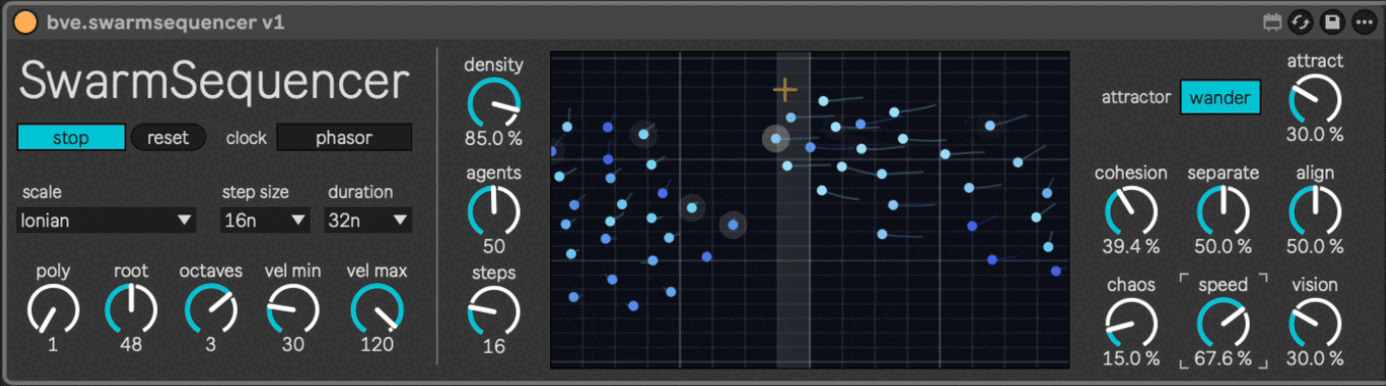Click the bve.swarmsequencer v1 title

coord(165,22)
